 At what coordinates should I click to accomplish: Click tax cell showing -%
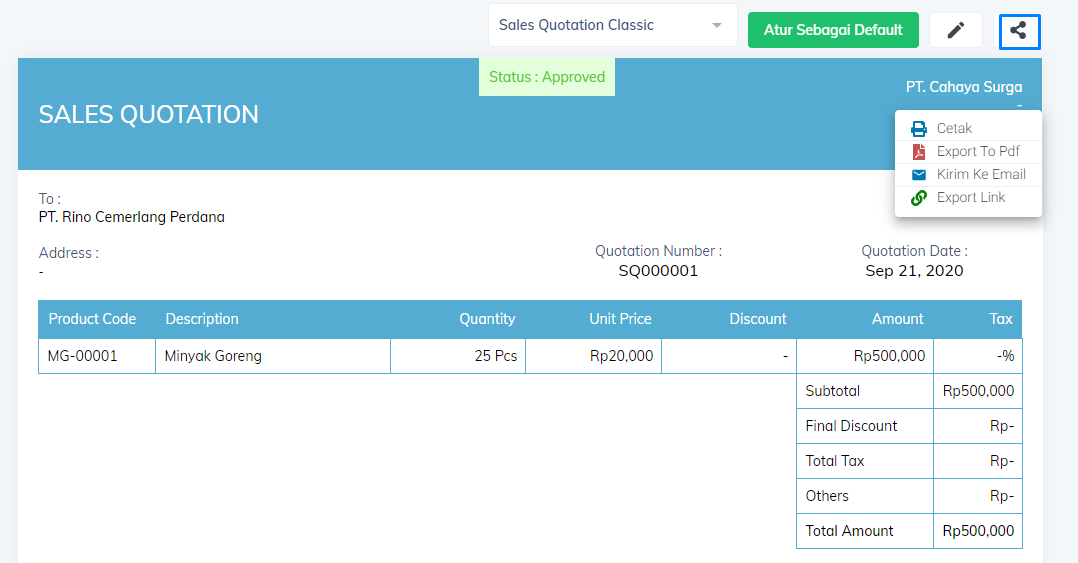[978, 356]
